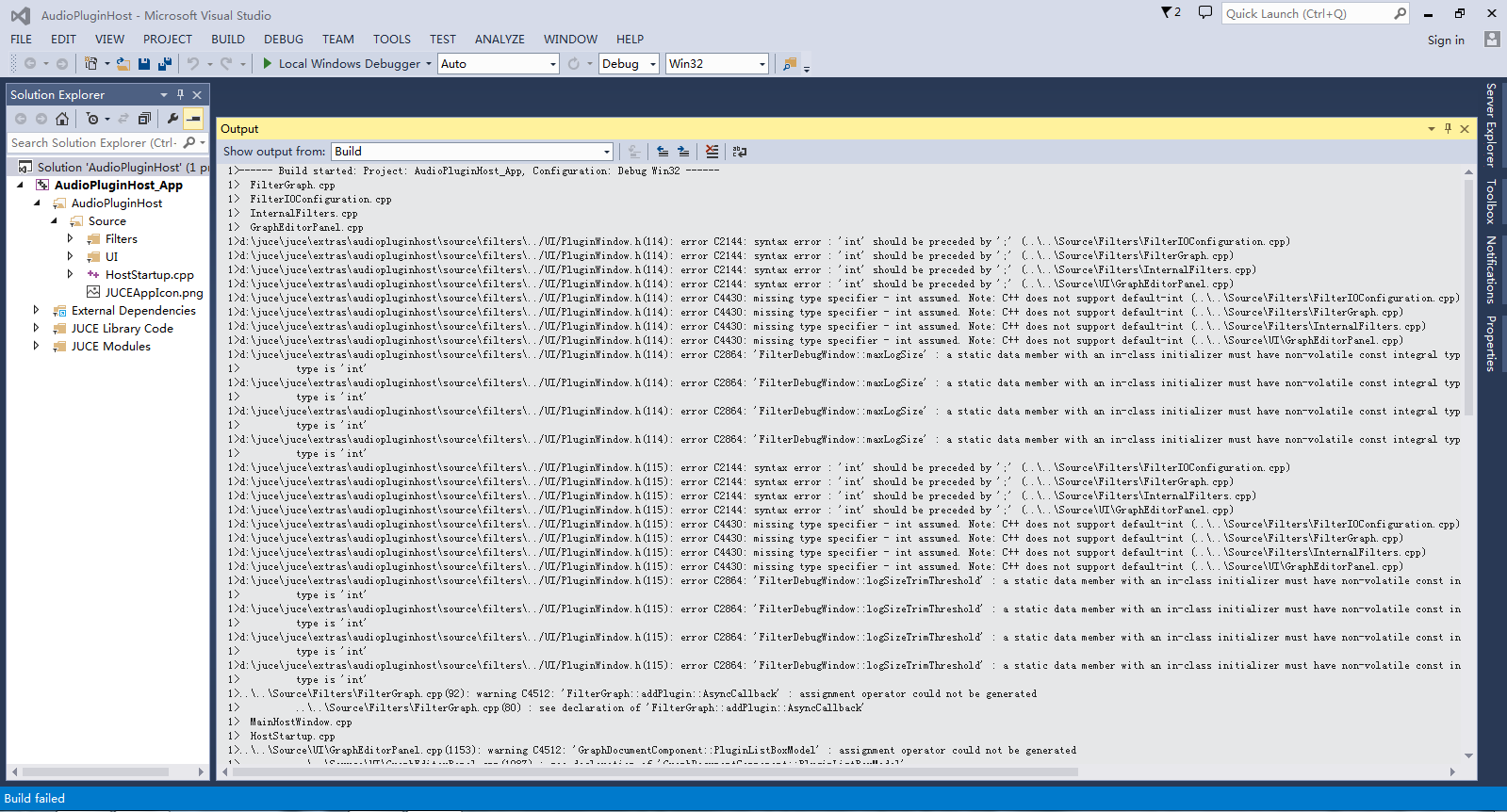Expand the JUCE Modules node
This screenshot has height=812, width=1507.
tap(36, 346)
